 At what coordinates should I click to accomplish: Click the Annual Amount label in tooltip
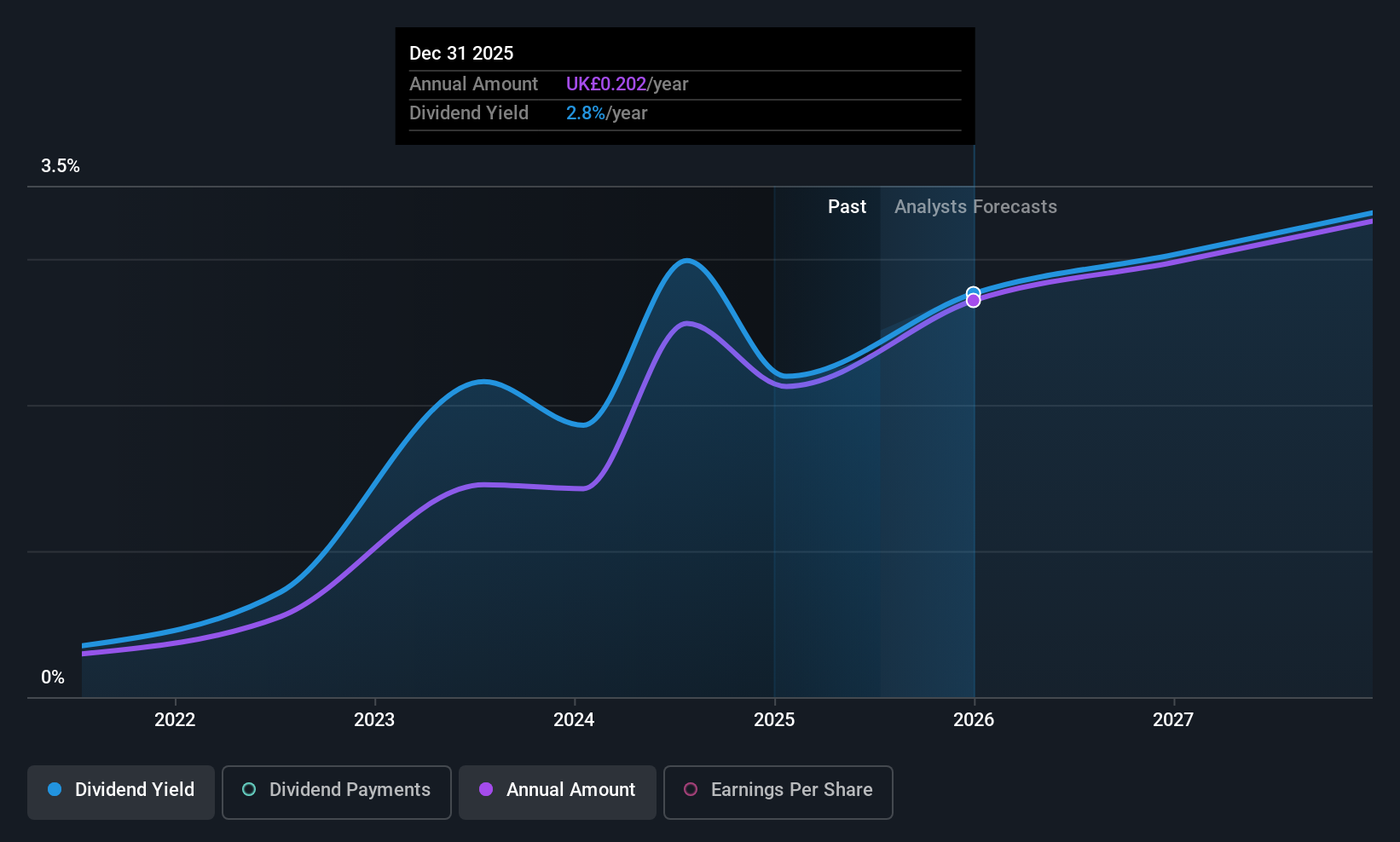[x=473, y=84]
